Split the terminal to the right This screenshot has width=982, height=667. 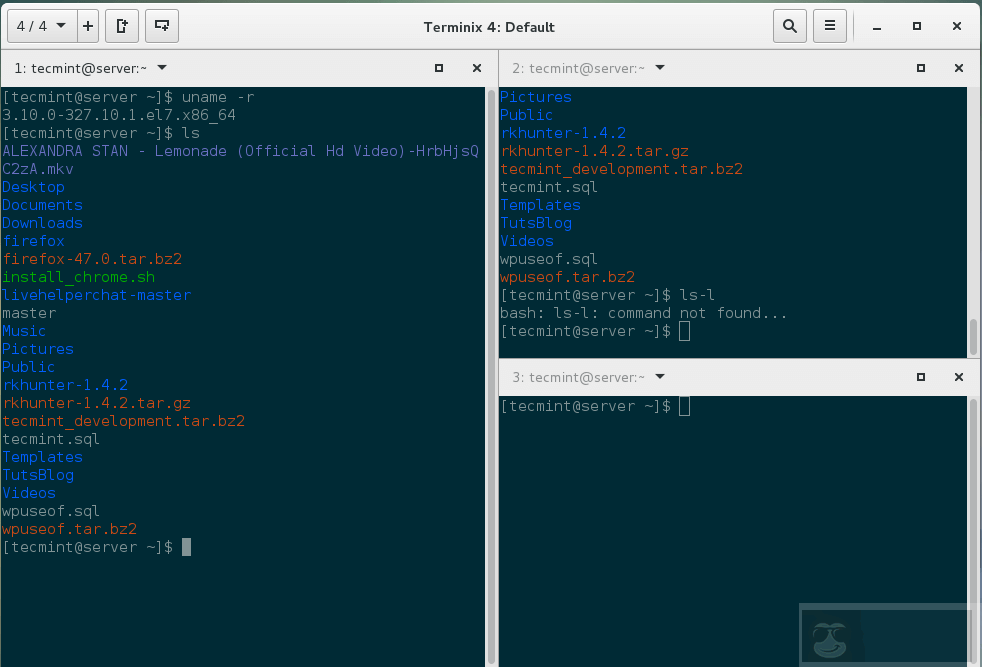click(x=122, y=26)
